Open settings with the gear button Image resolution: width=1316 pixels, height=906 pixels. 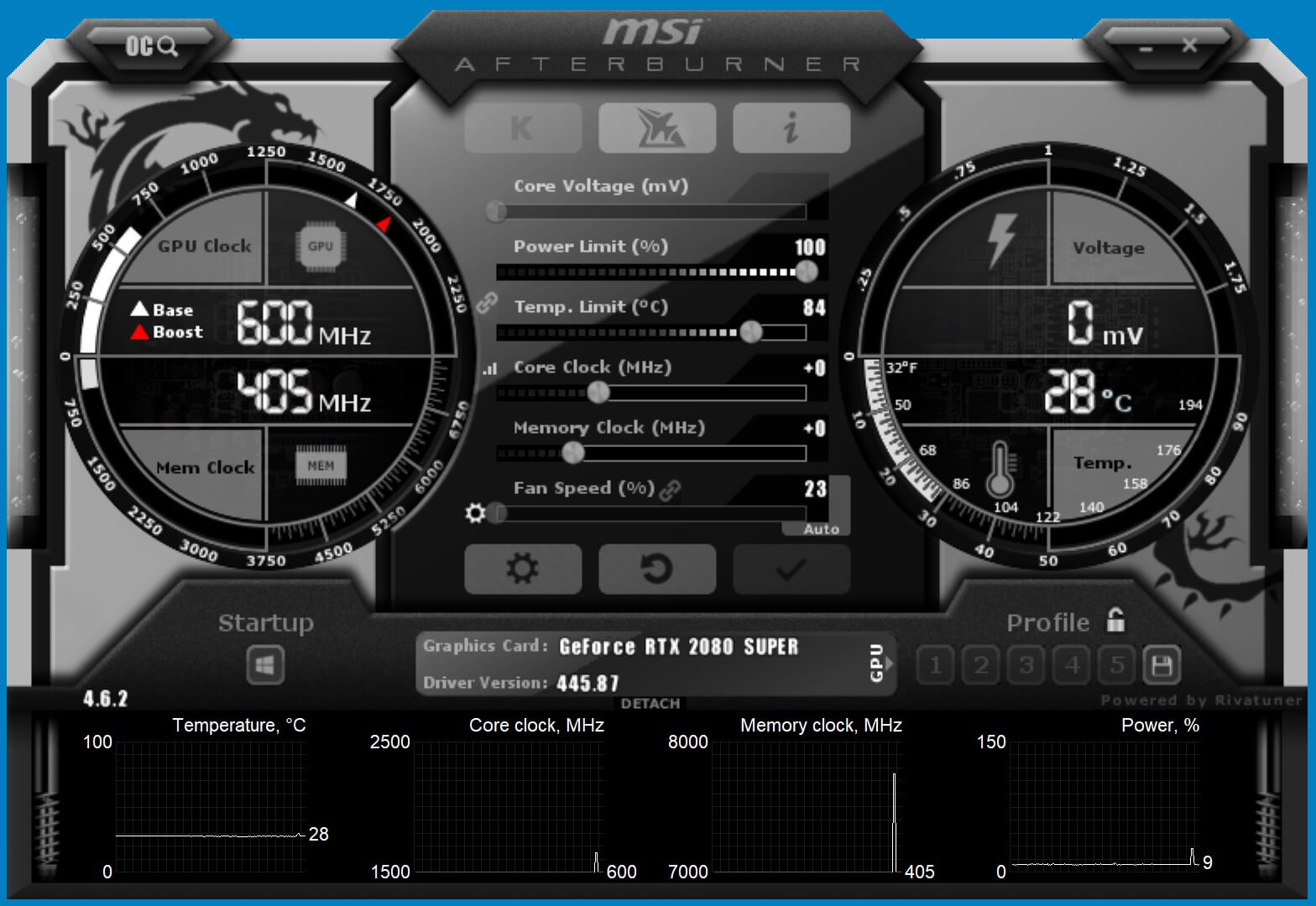pyautogui.click(x=522, y=569)
